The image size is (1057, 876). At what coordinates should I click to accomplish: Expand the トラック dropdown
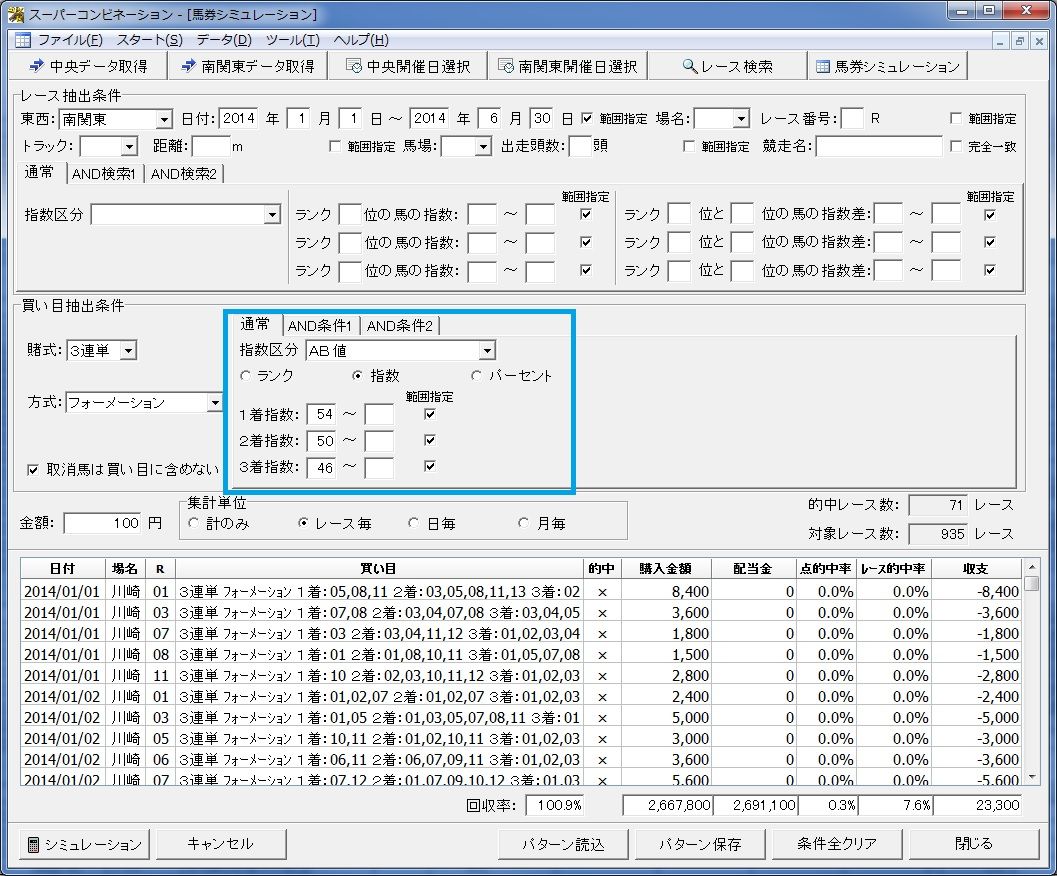click(x=129, y=146)
